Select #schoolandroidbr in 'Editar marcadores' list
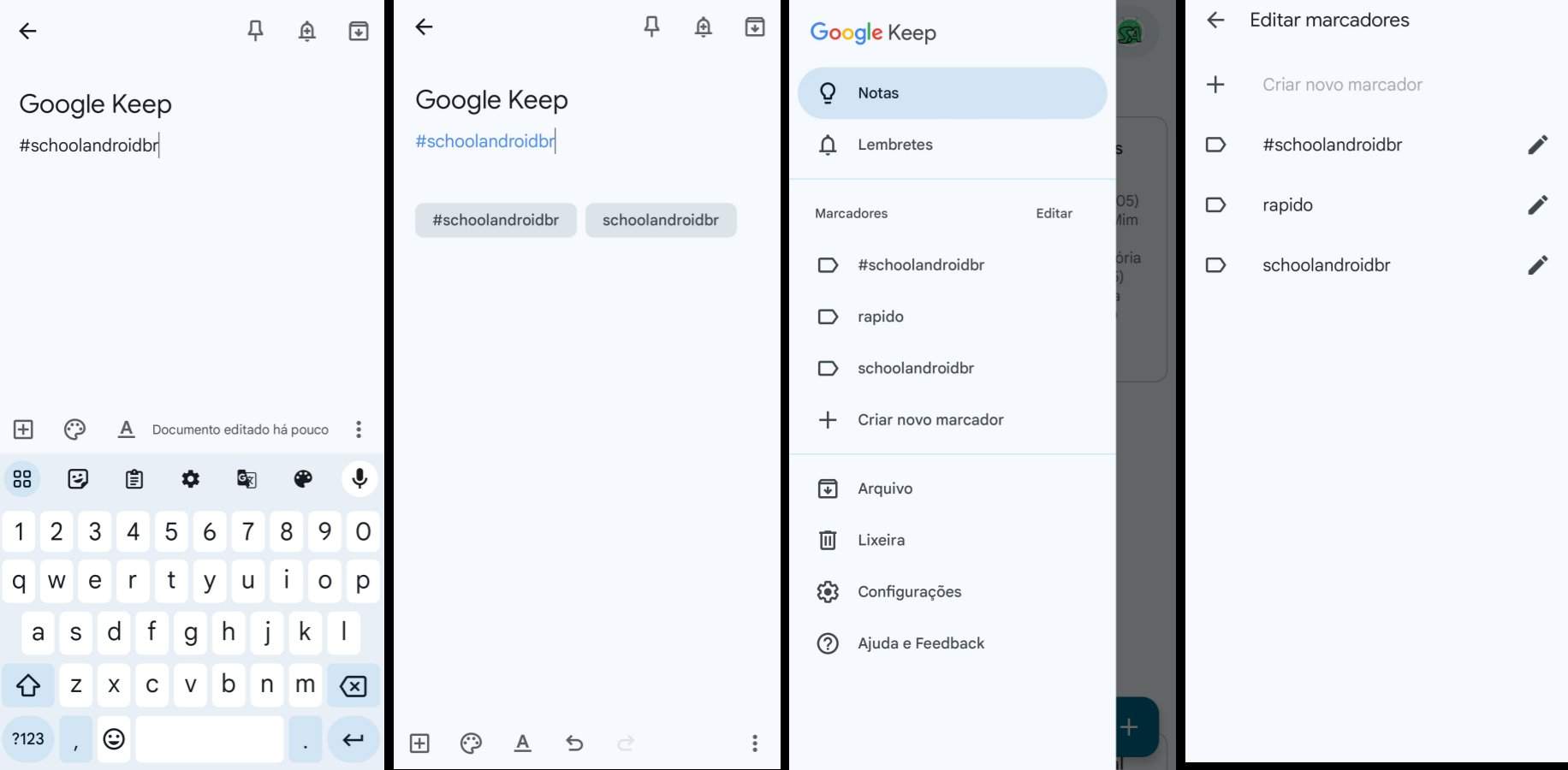1568x770 pixels. [1333, 145]
